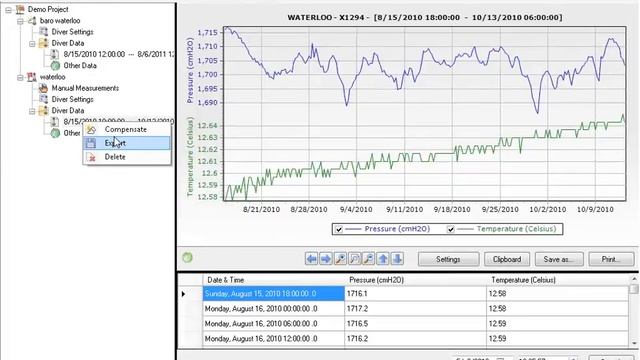The image size is (640, 360).
Task: Open chart Settings button
Action: coord(449,259)
